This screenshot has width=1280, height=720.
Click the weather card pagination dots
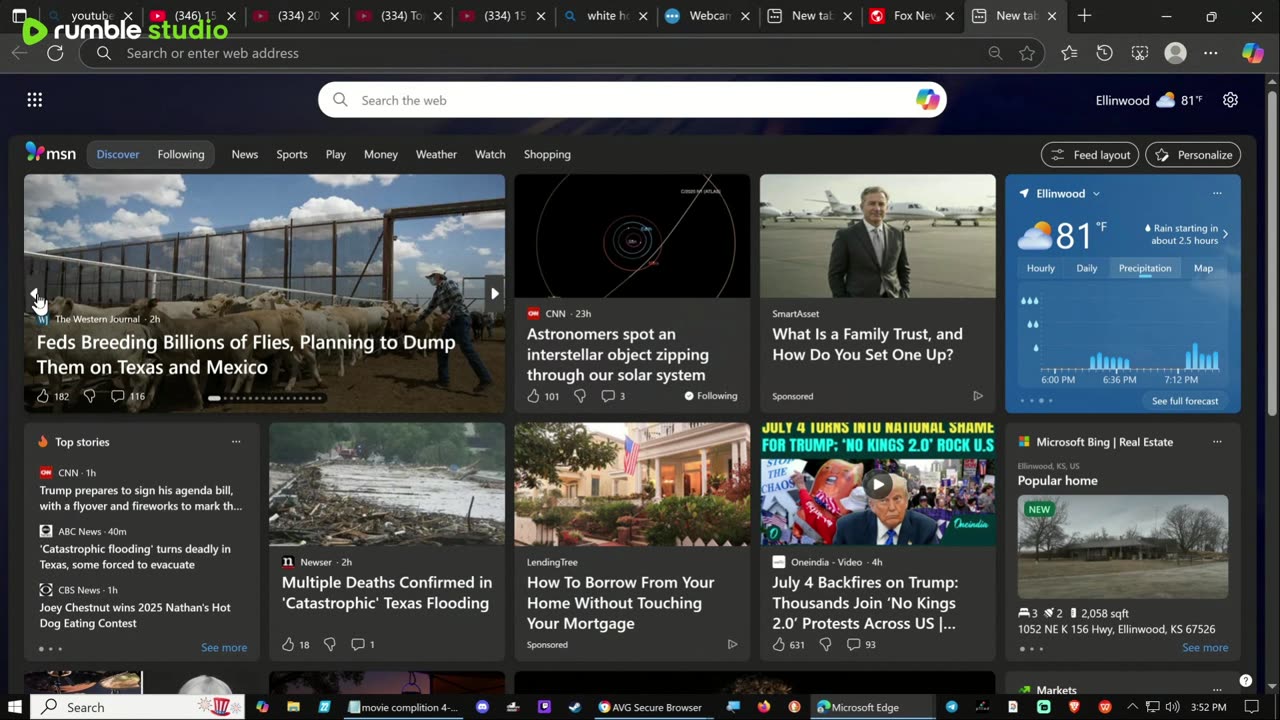point(1036,401)
